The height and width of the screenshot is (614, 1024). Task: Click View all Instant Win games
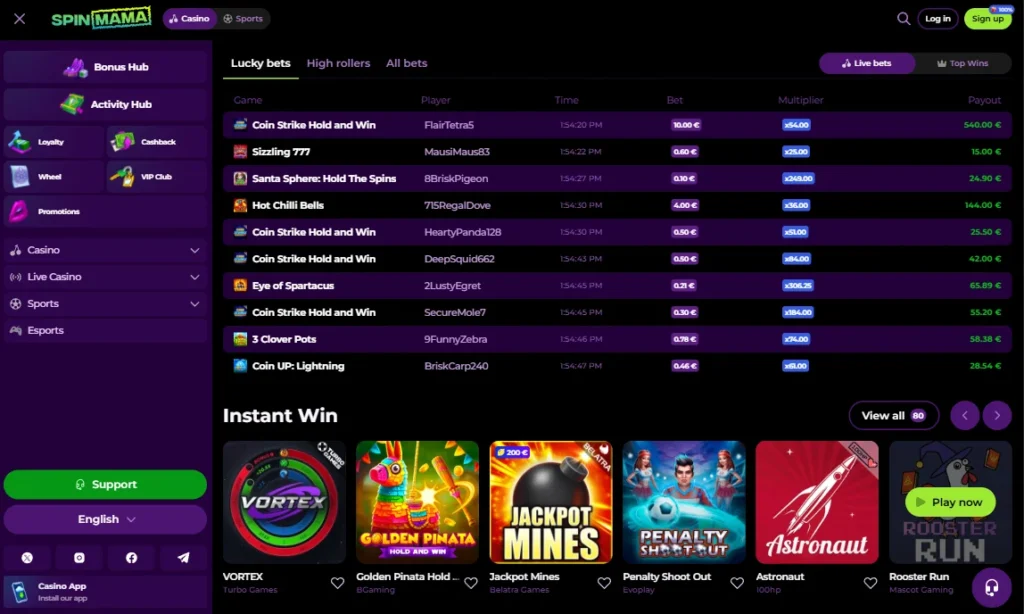893,416
